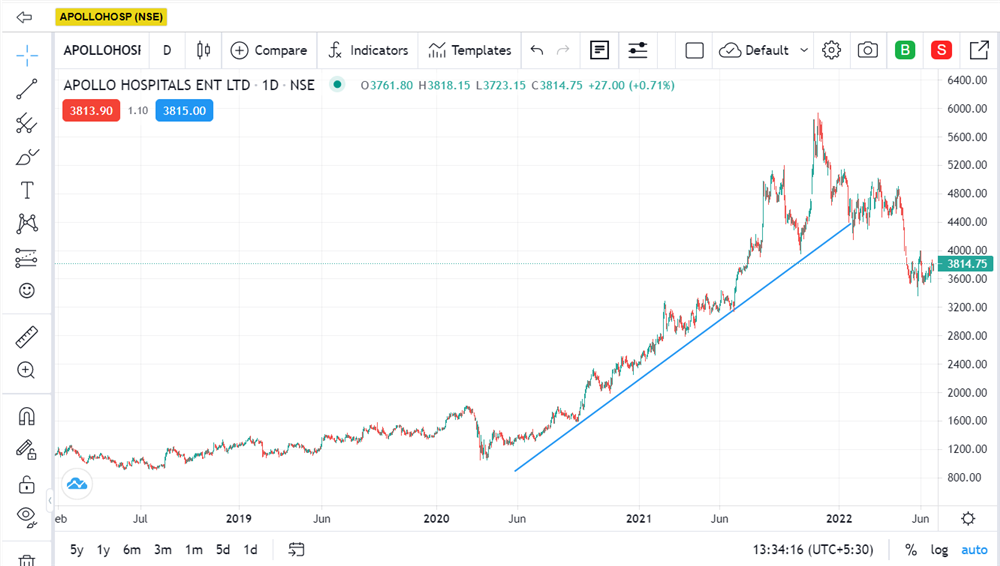Collapse the left toolbar arrow
The width and height of the screenshot is (1000, 566).
pos(50,500)
